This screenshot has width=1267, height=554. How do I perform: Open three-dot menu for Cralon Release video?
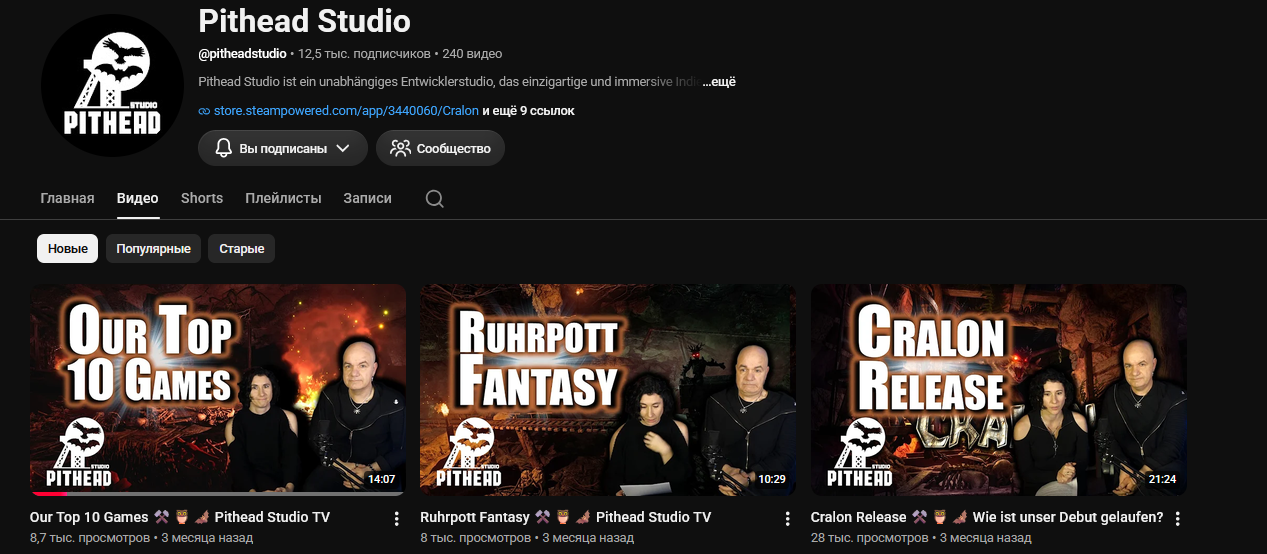tap(1177, 518)
